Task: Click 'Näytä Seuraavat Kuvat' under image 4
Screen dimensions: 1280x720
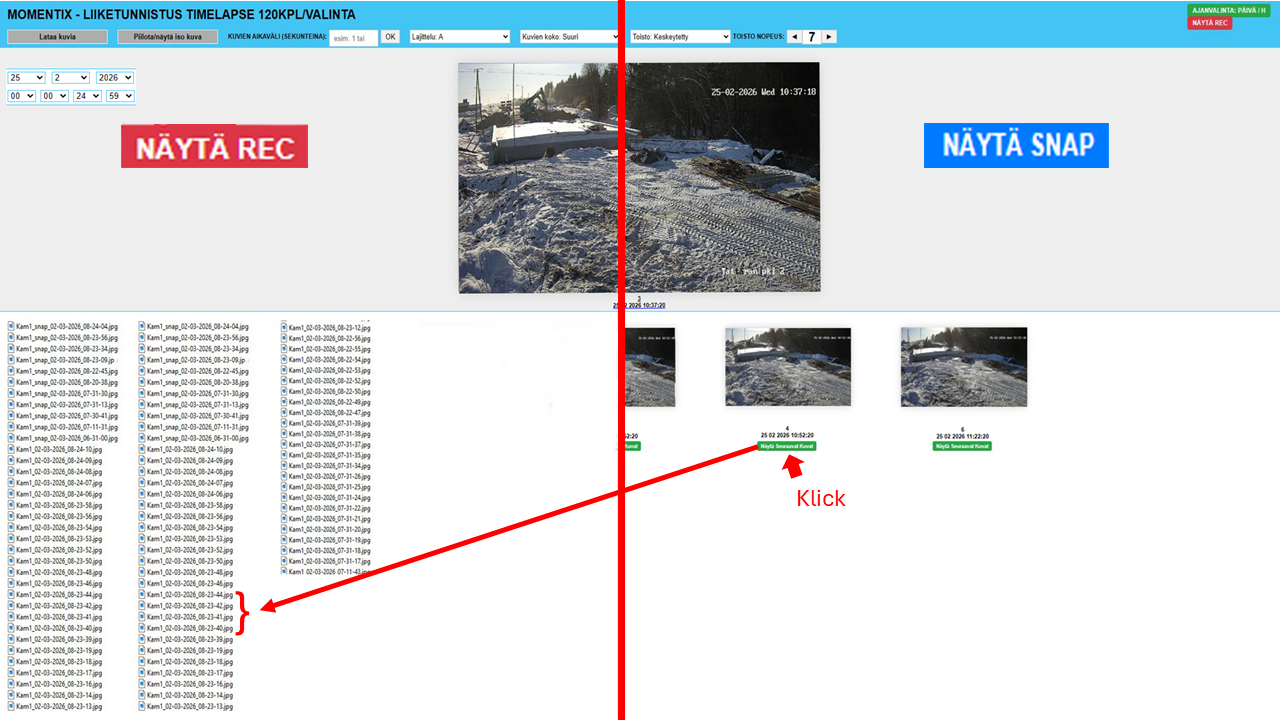Action: [787, 446]
